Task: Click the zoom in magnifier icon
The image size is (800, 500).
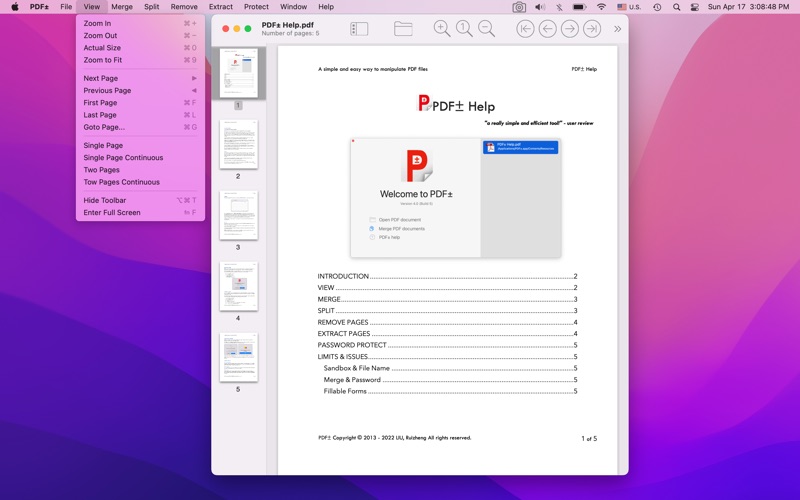Action: pyautogui.click(x=442, y=29)
